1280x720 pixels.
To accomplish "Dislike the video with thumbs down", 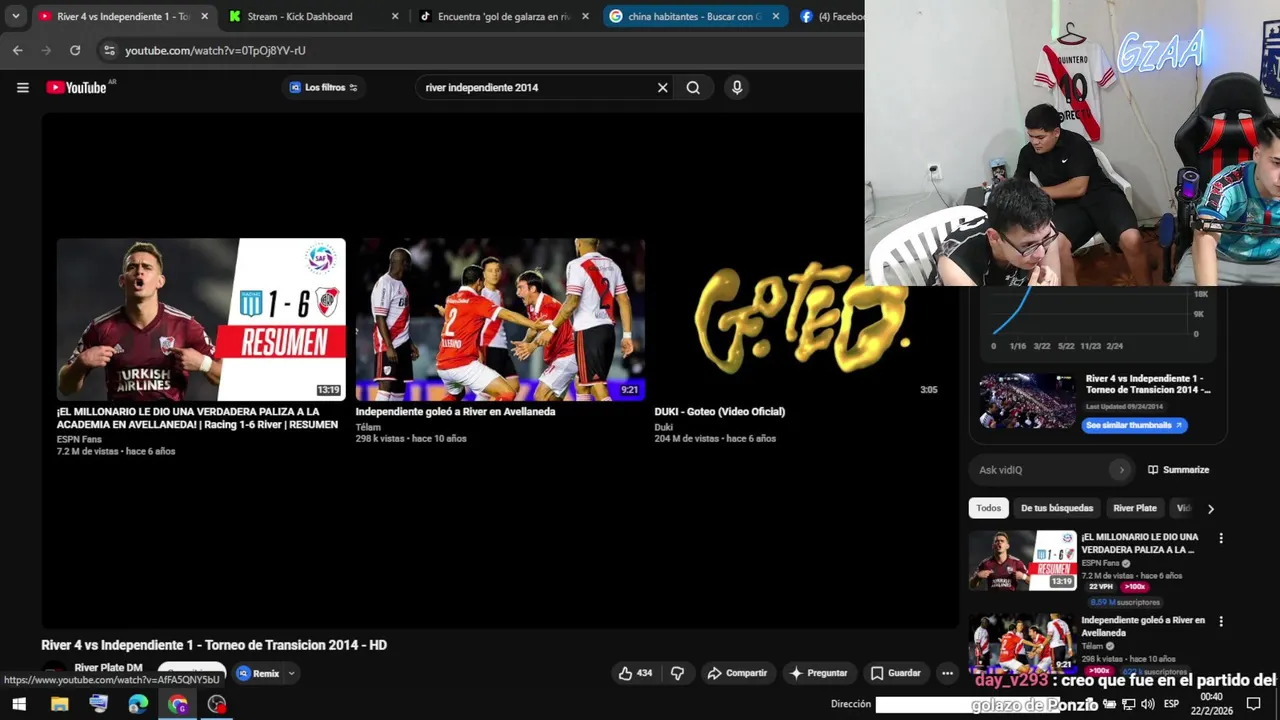I will [677, 673].
